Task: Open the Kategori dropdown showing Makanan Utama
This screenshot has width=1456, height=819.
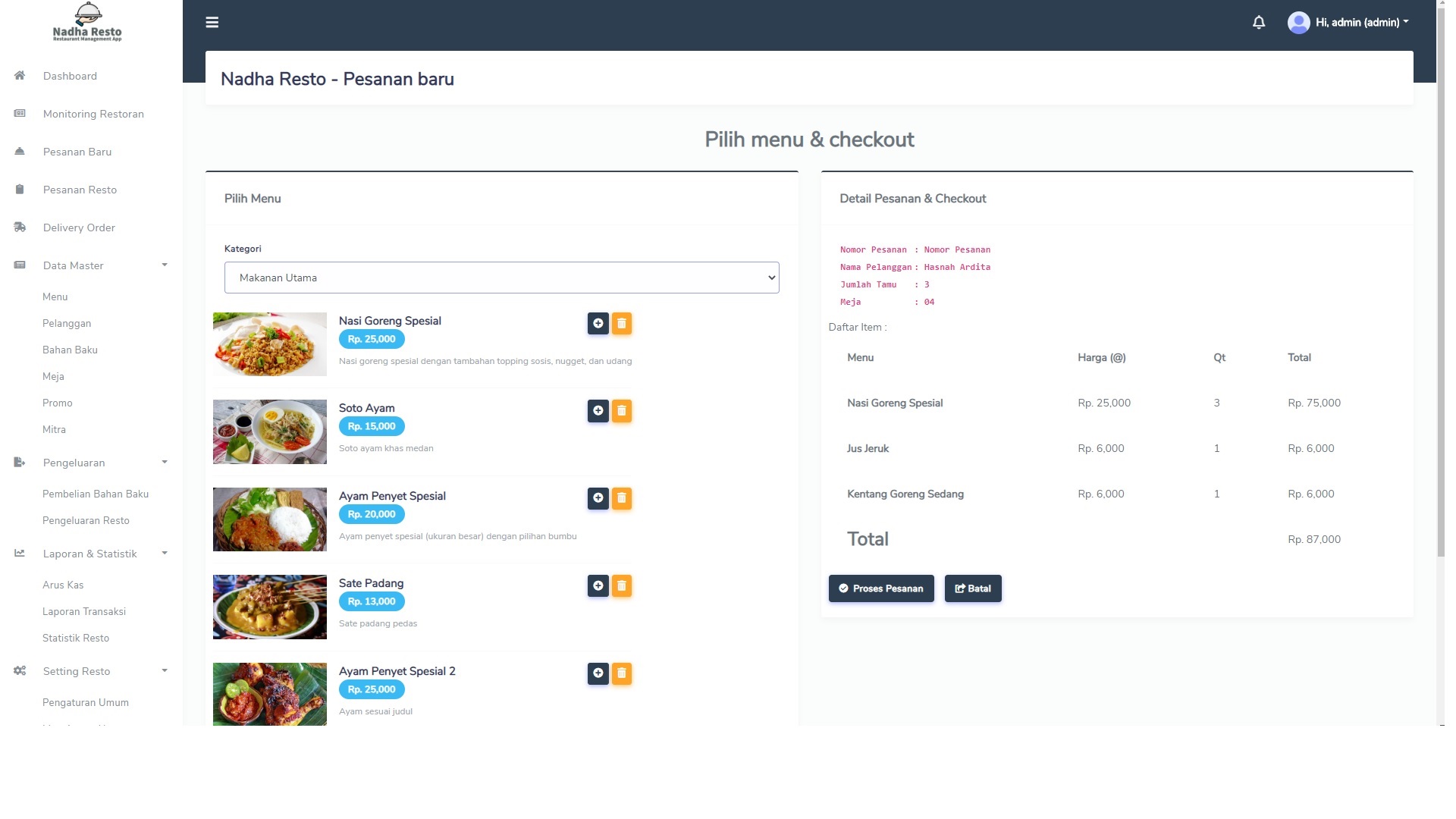Action: click(501, 278)
